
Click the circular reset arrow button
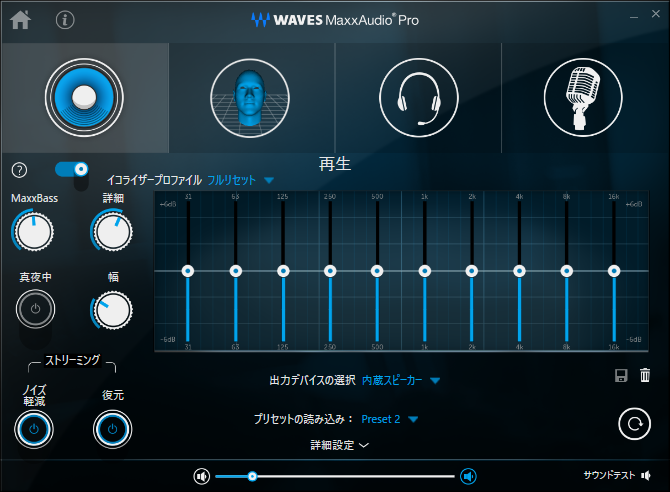pyautogui.click(x=635, y=424)
